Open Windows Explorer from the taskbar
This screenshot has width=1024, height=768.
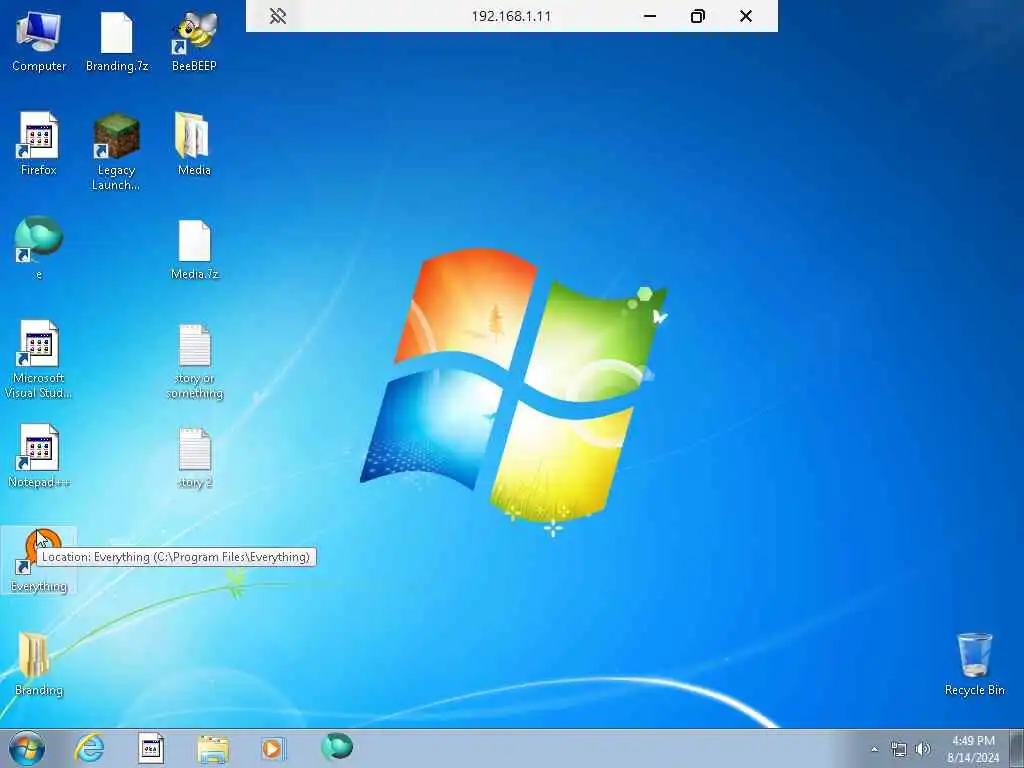[x=213, y=749]
